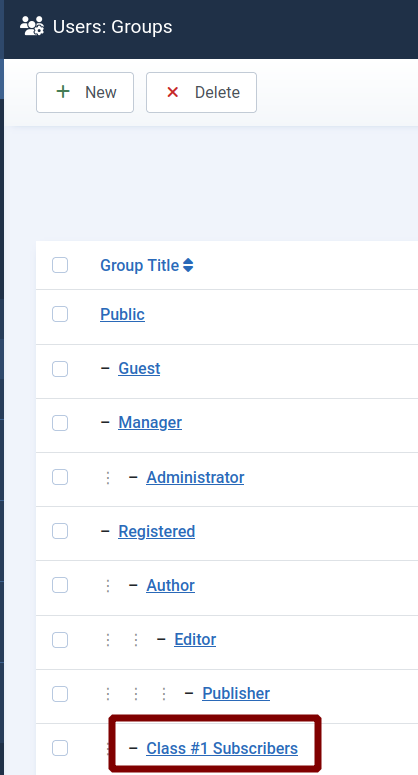The width and height of the screenshot is (418, 775).
Task: Check the Class #1 Subscribers checkbox
Action: pos(60,748)
